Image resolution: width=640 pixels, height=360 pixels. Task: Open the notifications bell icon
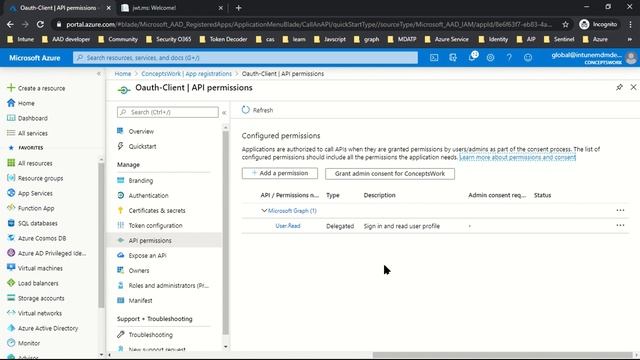click(x=472, y=57)
